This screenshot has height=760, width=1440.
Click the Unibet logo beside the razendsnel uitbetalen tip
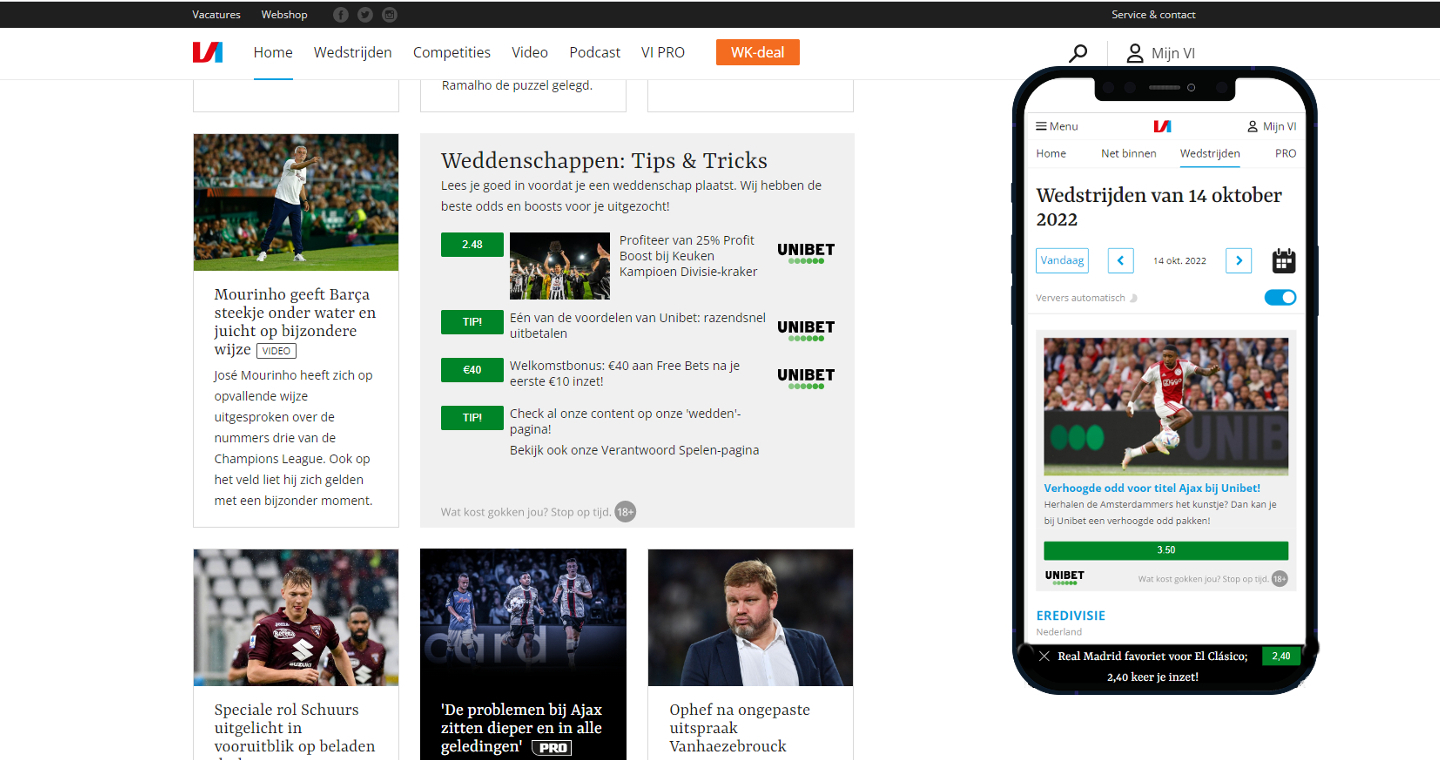(806, 331)
